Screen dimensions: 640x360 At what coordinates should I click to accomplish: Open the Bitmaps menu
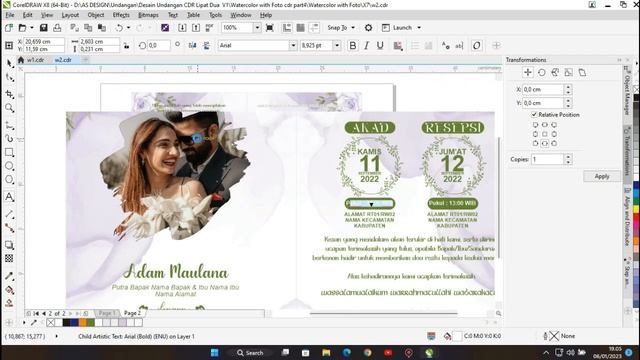pyautogui.click(x=148, y=15)
